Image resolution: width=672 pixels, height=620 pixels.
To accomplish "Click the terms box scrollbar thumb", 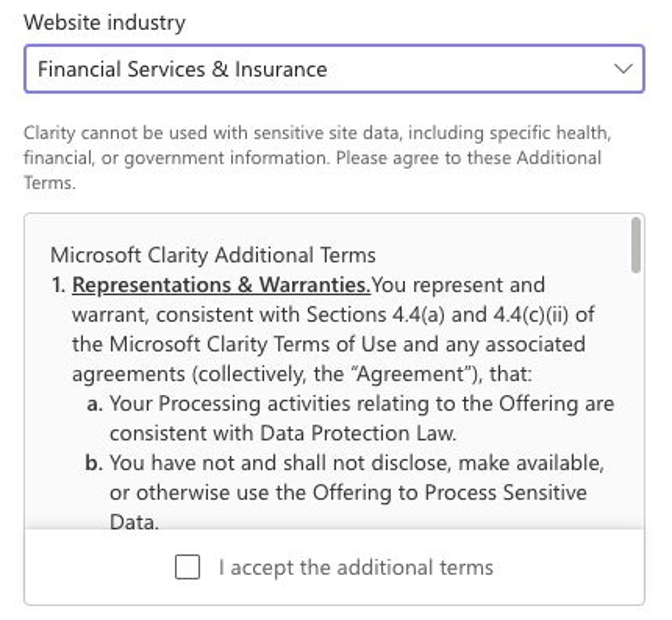I will pos(636,244).
